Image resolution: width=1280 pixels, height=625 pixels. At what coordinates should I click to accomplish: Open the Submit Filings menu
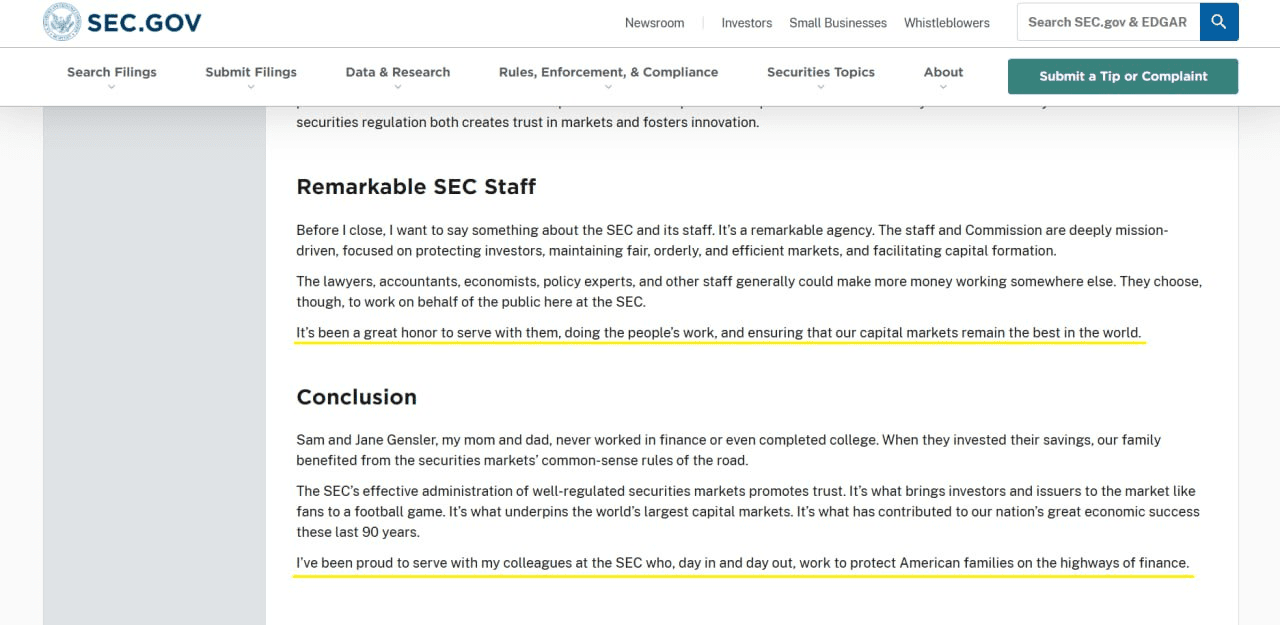[251, 72]
